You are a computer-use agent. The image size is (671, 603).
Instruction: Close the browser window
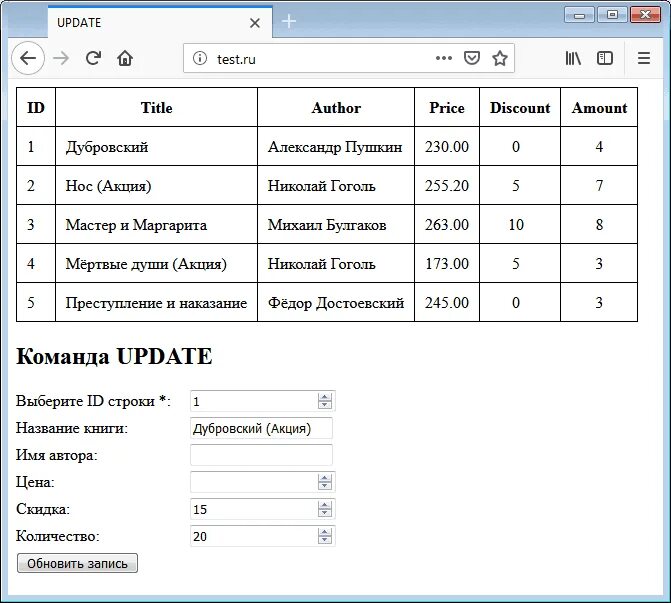tap(645, 15)
